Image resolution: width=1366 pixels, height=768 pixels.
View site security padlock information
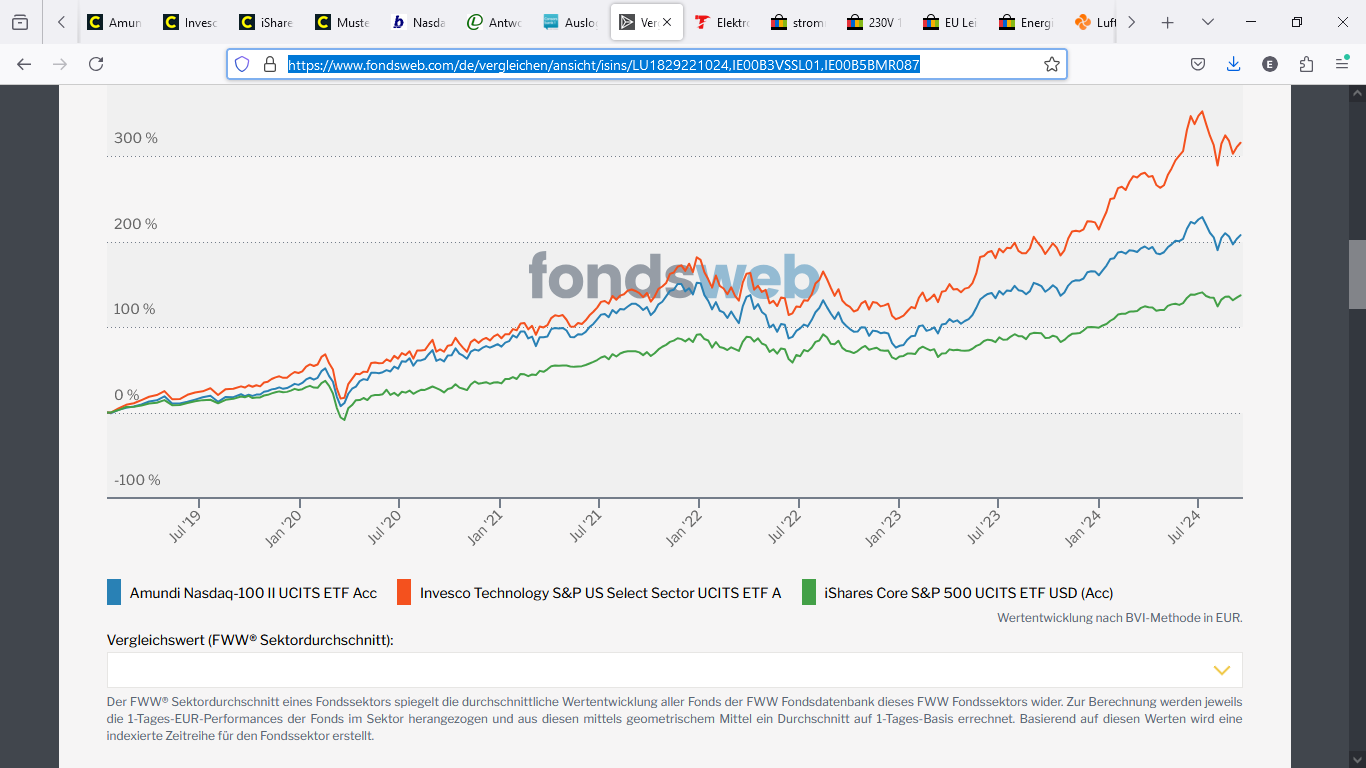269,64
